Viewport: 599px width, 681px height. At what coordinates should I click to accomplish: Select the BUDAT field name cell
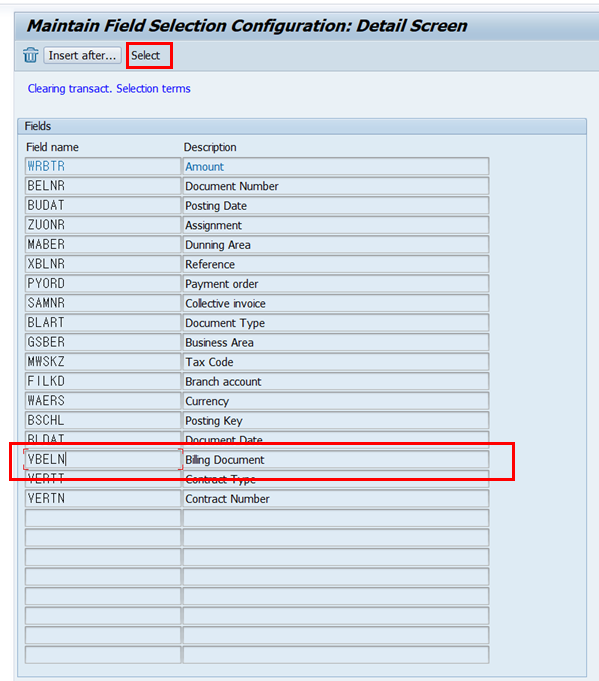click(103, 205)
